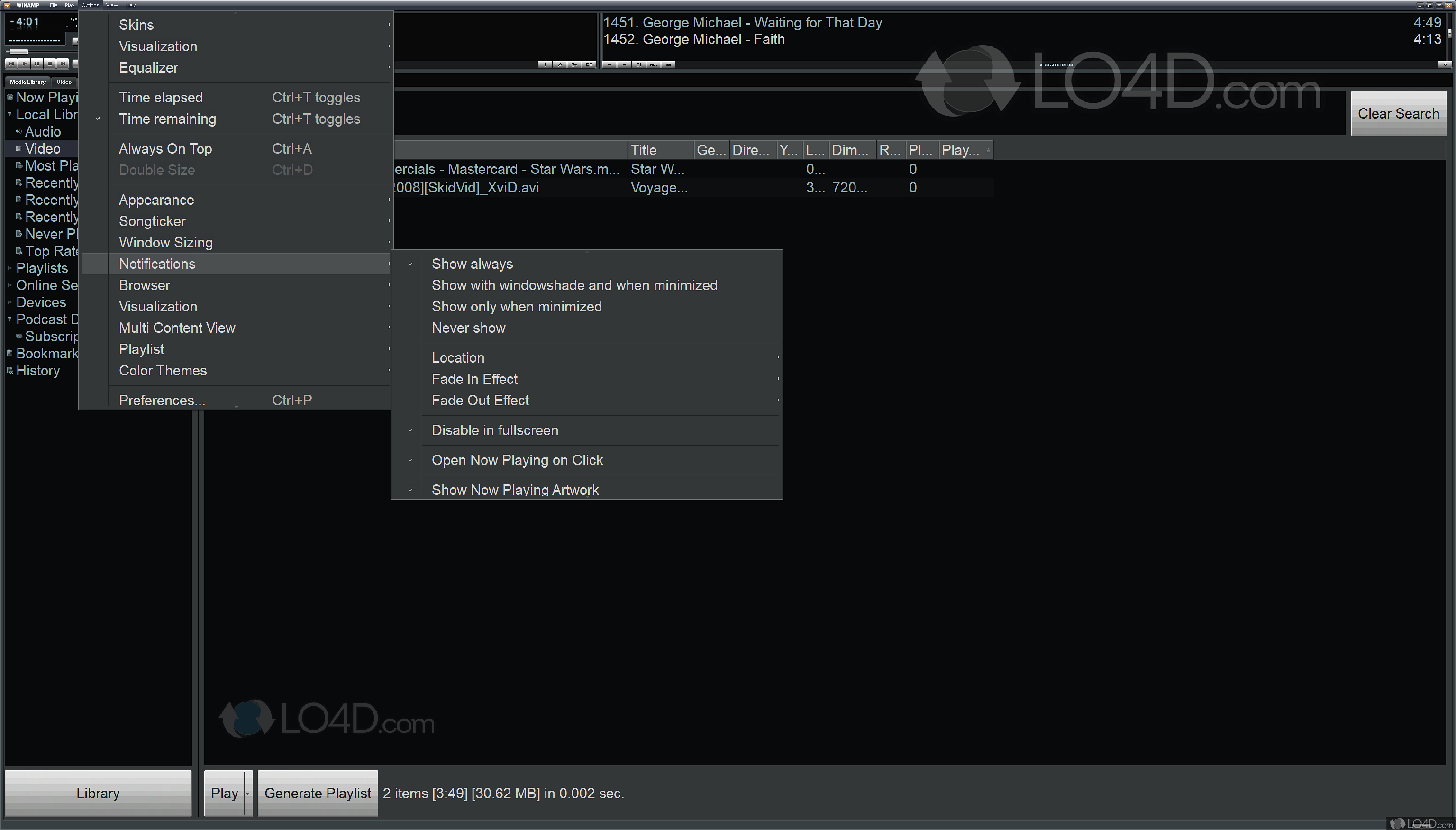This screenshot has width=1456, height=830.
Task: Open the Fade Out Effect submenu
Action: 587,401
